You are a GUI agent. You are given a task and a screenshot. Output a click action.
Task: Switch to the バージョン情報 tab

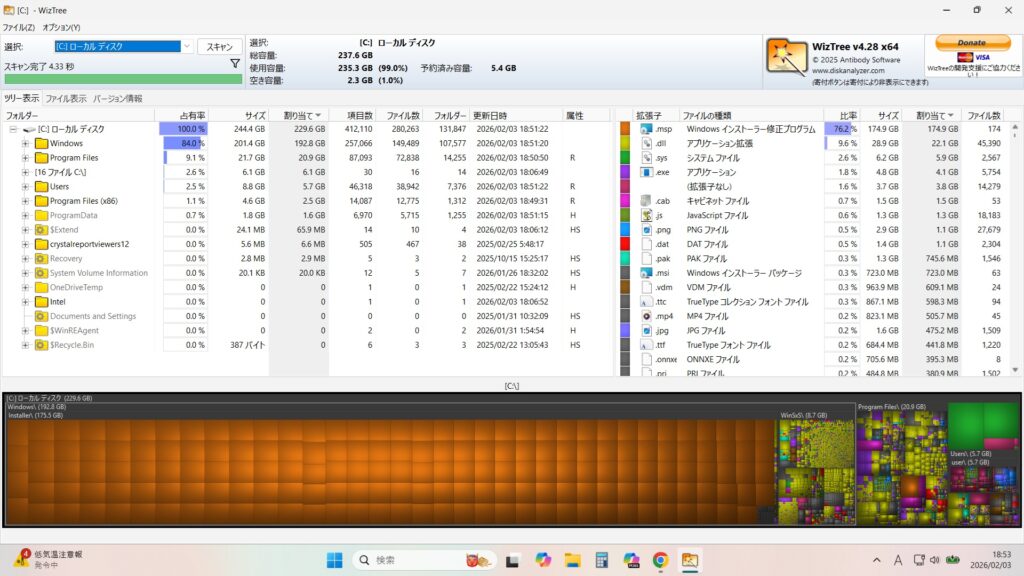click(117, 99)
